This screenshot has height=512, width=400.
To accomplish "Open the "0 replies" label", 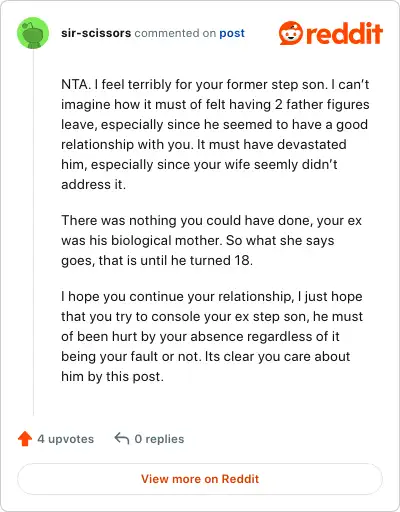I will pyautogui.click(x=159, y=439).
